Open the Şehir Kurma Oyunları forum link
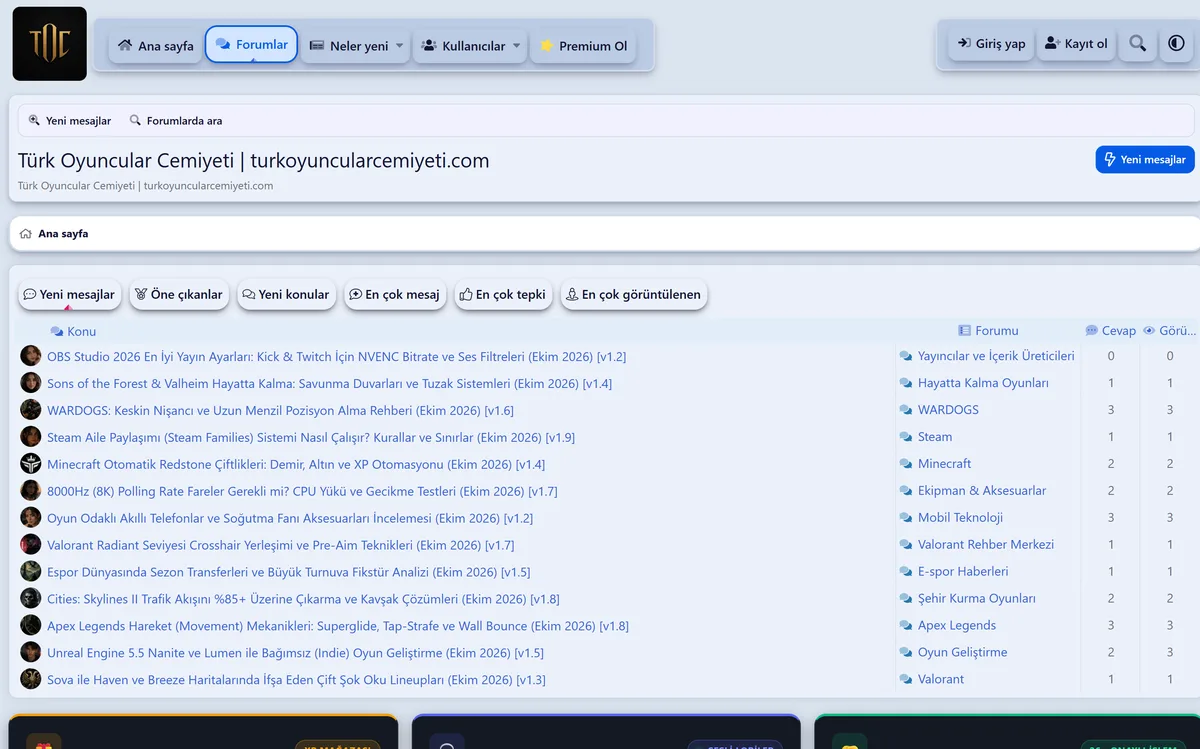The width and height of the screenshot is (1200, 749). click(x=977, y=599)
